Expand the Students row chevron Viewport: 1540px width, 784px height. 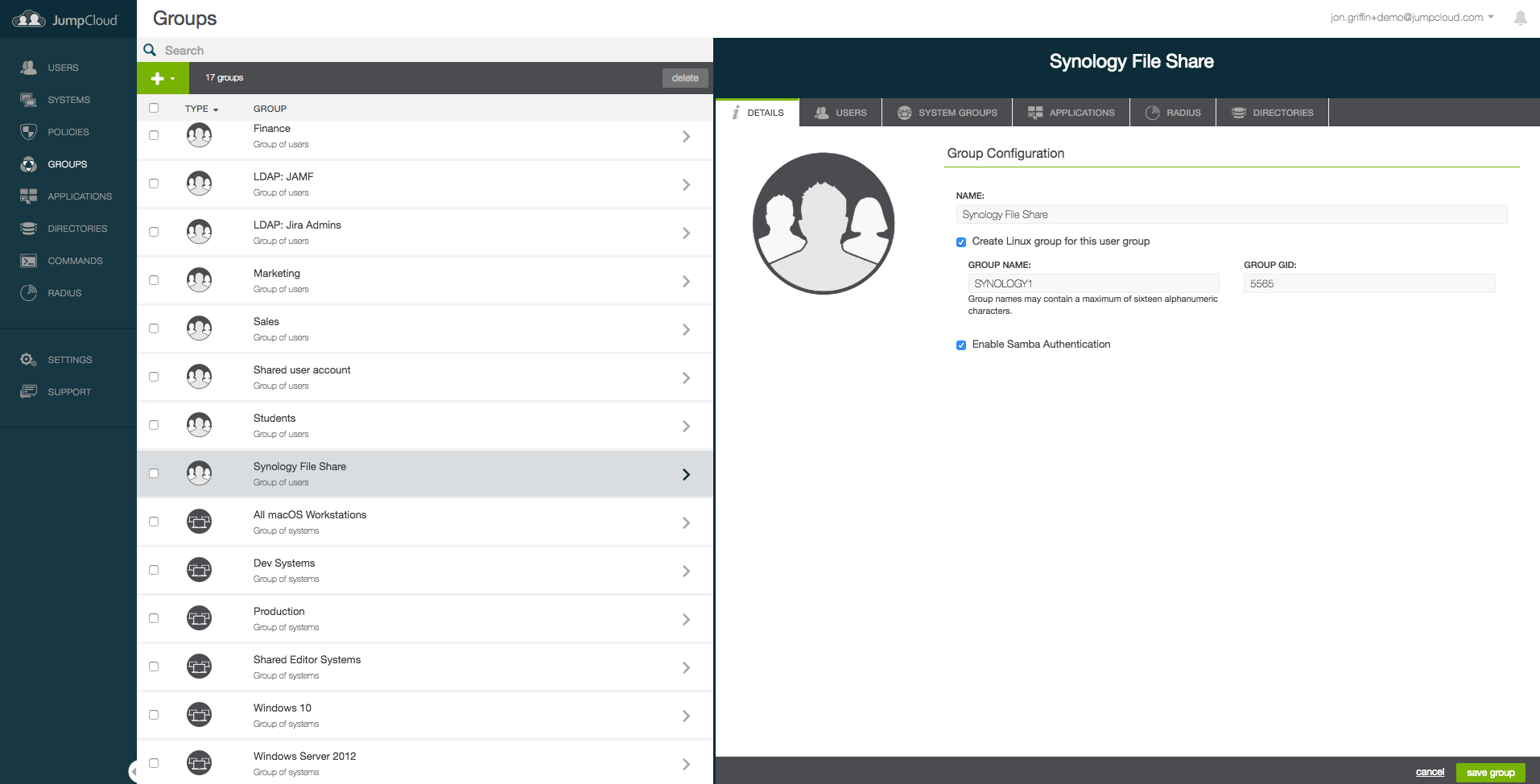(x=686, y=427)
